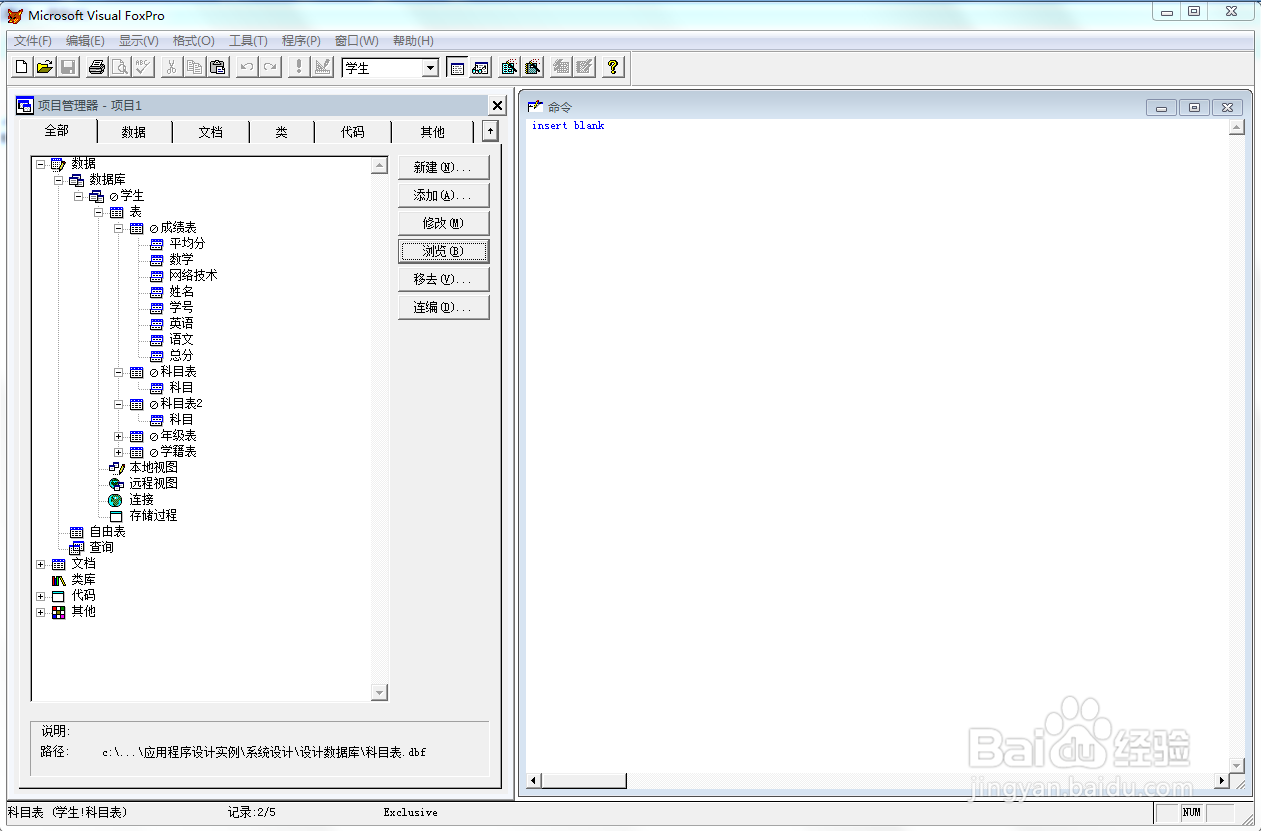Click the Form wizard toolbar icon
This screenshot has width=1261, height=831.
coord(509,67)
